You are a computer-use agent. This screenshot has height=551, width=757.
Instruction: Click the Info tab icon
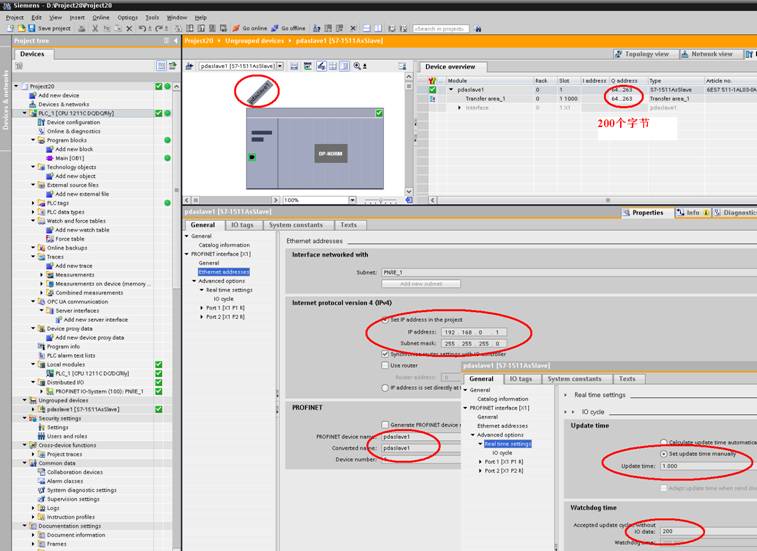coord(681,212)
